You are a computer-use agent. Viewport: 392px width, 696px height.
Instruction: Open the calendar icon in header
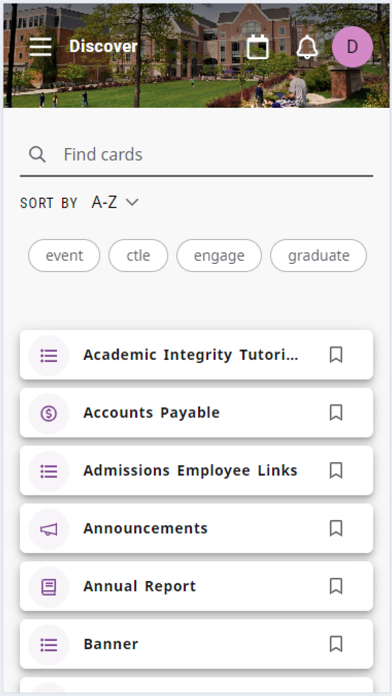(258, 47)
